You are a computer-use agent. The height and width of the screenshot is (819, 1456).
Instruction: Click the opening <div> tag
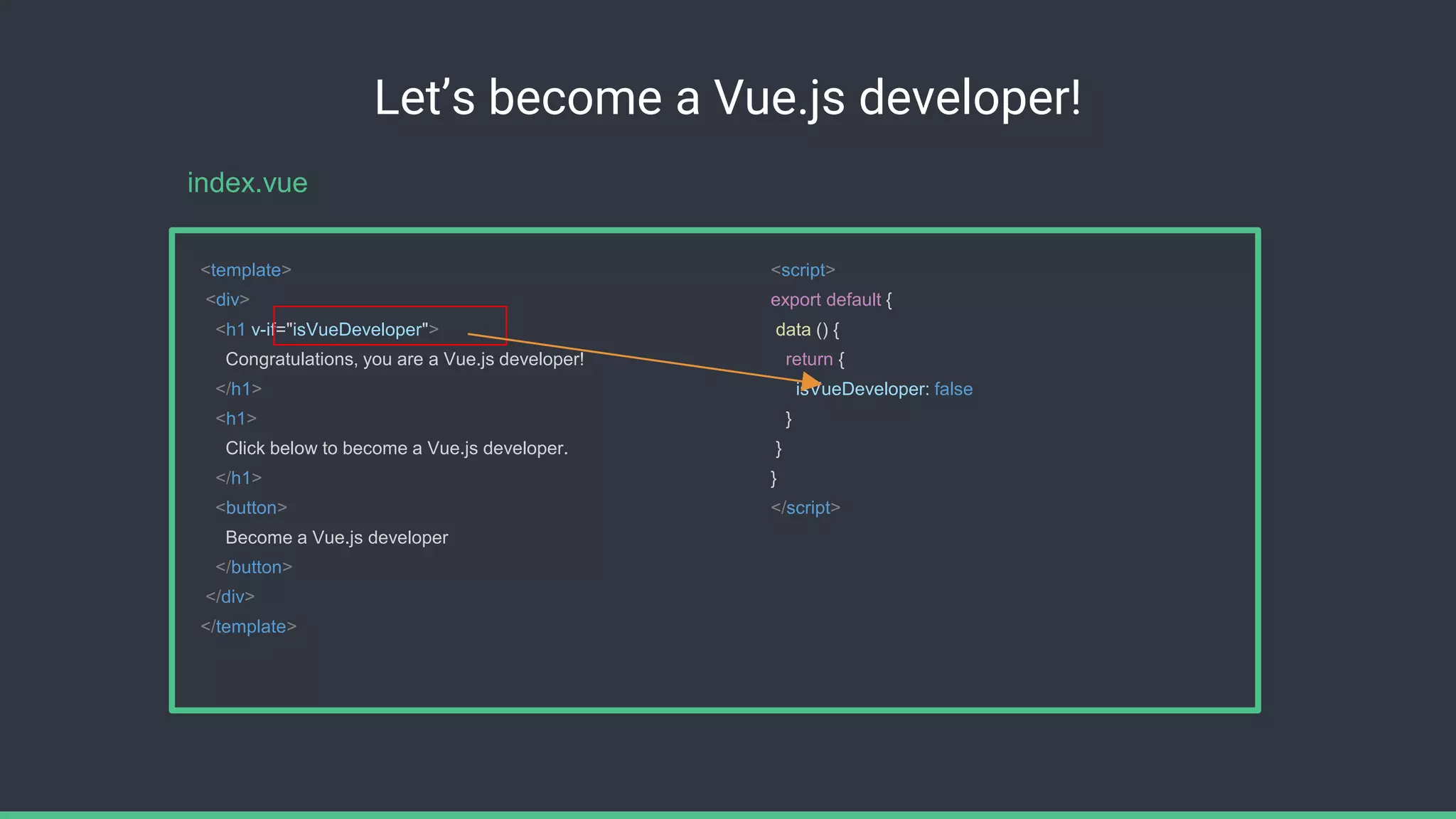coord(227,299)
